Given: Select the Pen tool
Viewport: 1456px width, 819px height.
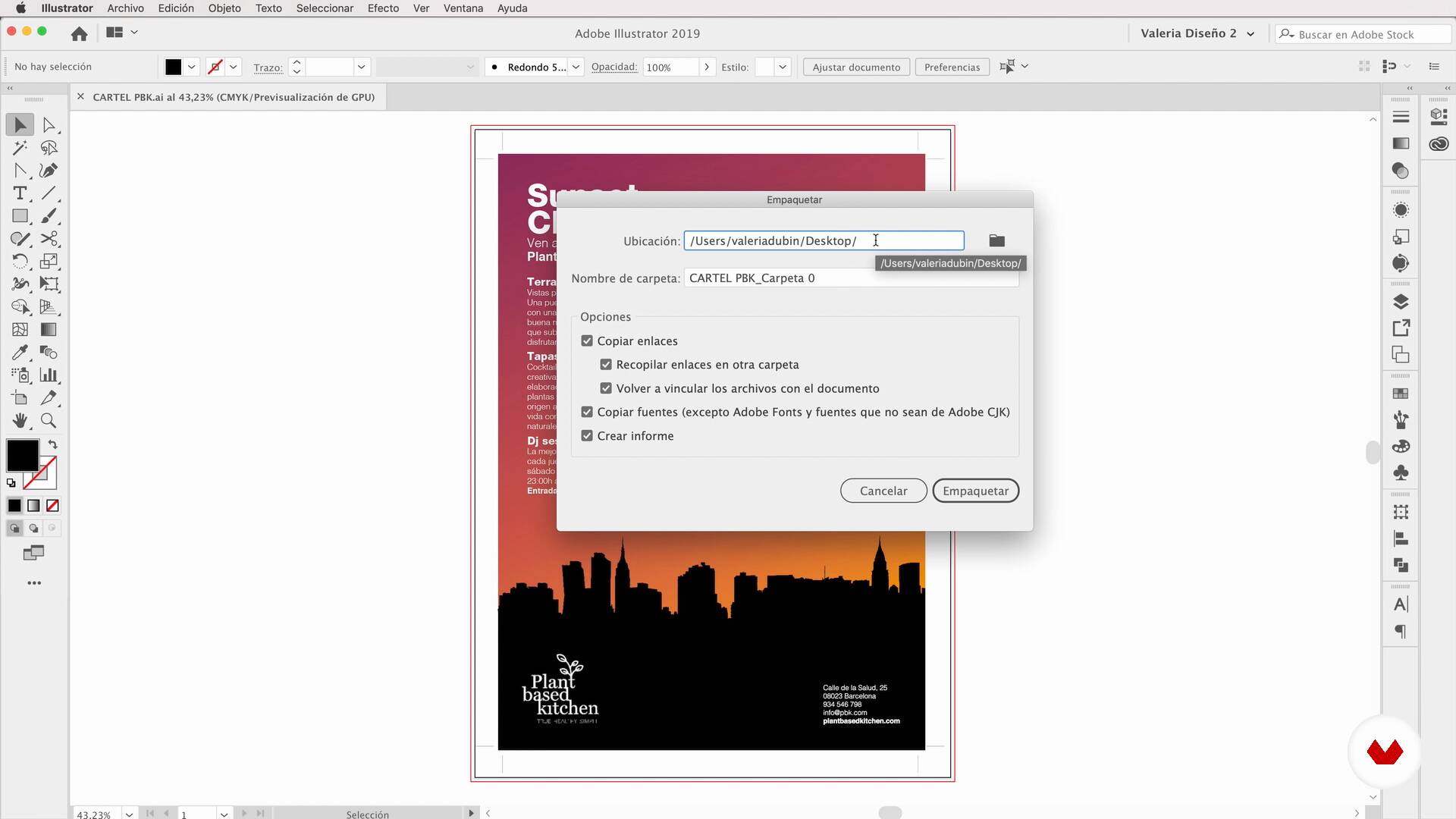Looking at the screenshot, I should coord(49,170).
